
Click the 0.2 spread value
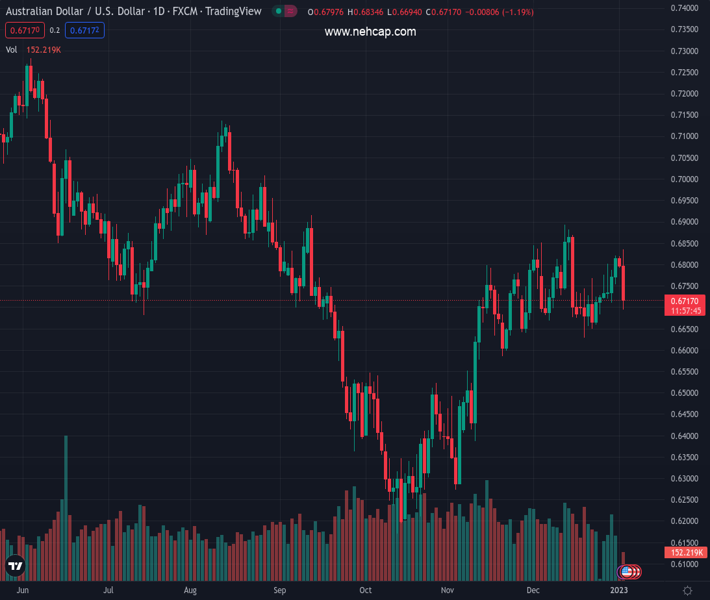(x=55, y=30)
